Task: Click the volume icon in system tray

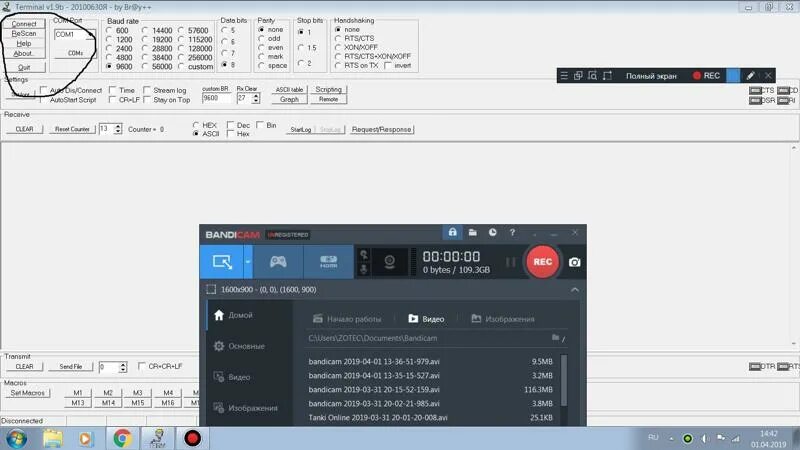Action: (x=705, y=438)
